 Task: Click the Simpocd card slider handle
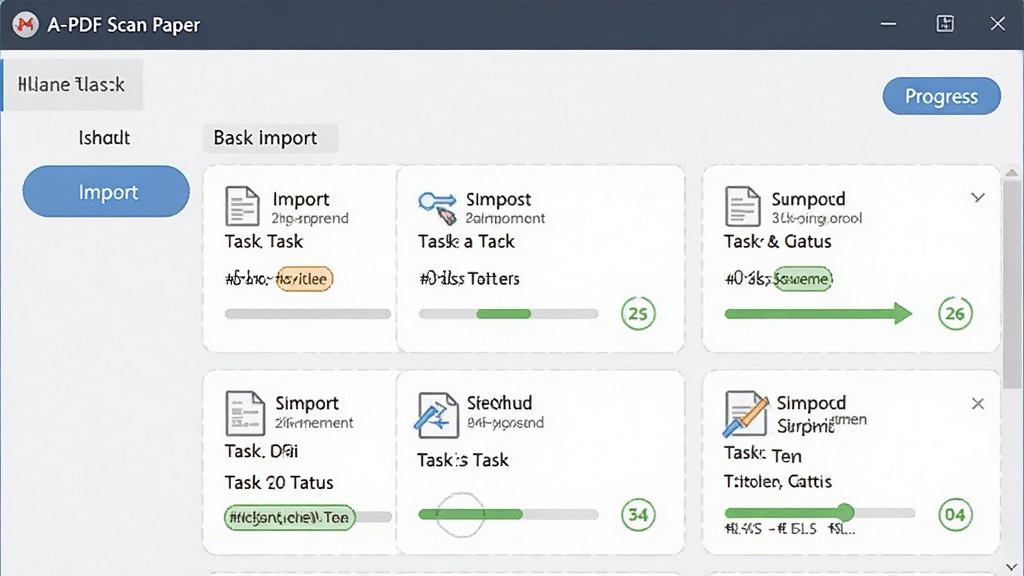845,512
